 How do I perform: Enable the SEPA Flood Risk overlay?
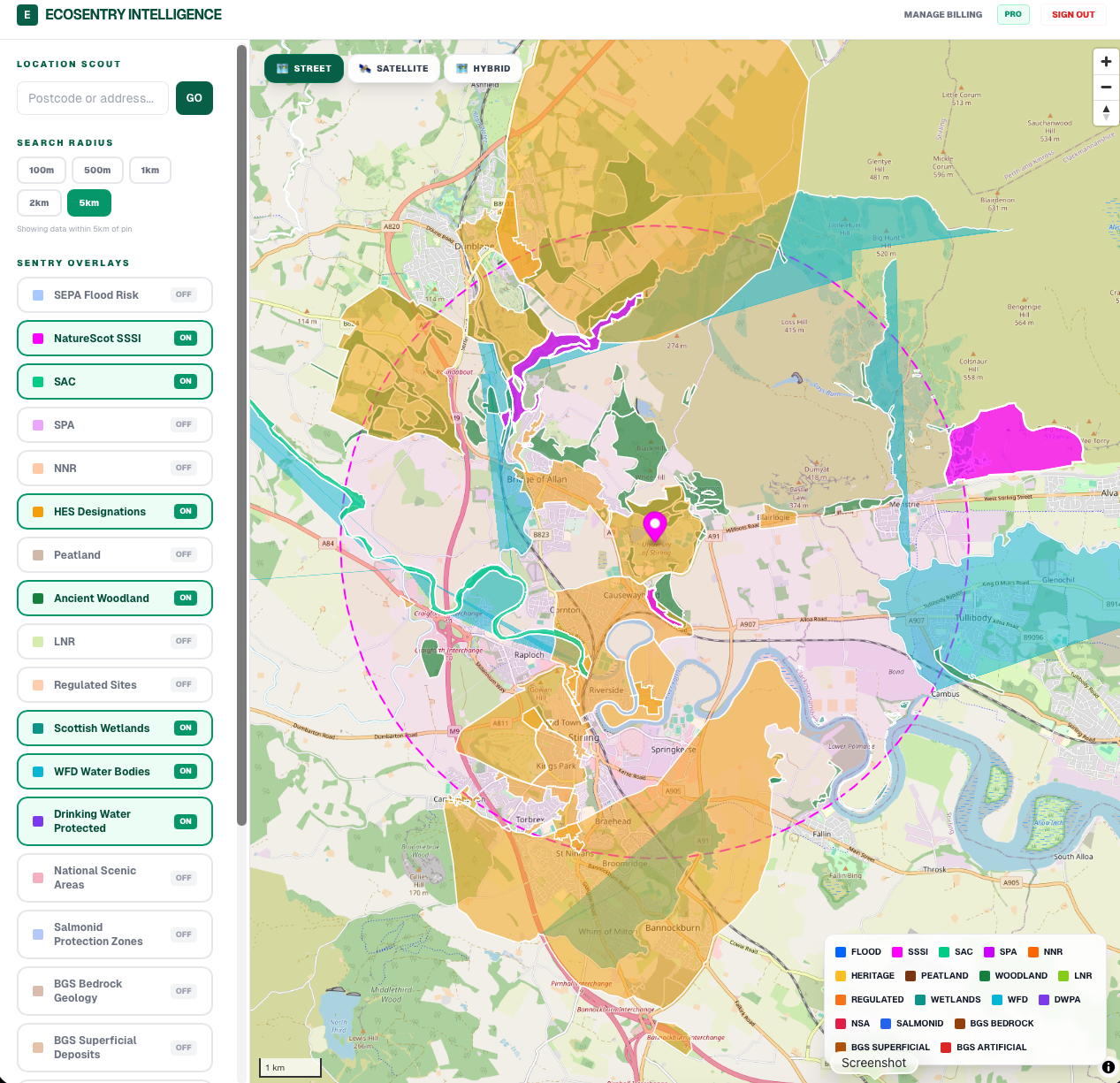point(115,295)
